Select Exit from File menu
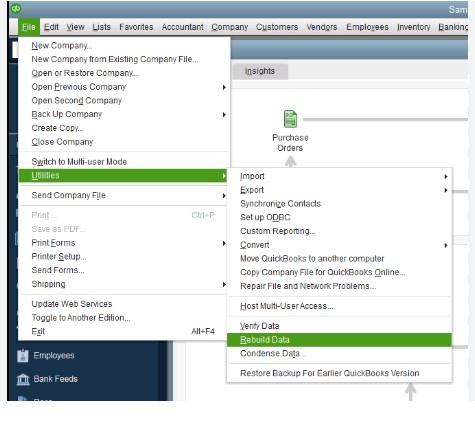 tap(124, 332)
